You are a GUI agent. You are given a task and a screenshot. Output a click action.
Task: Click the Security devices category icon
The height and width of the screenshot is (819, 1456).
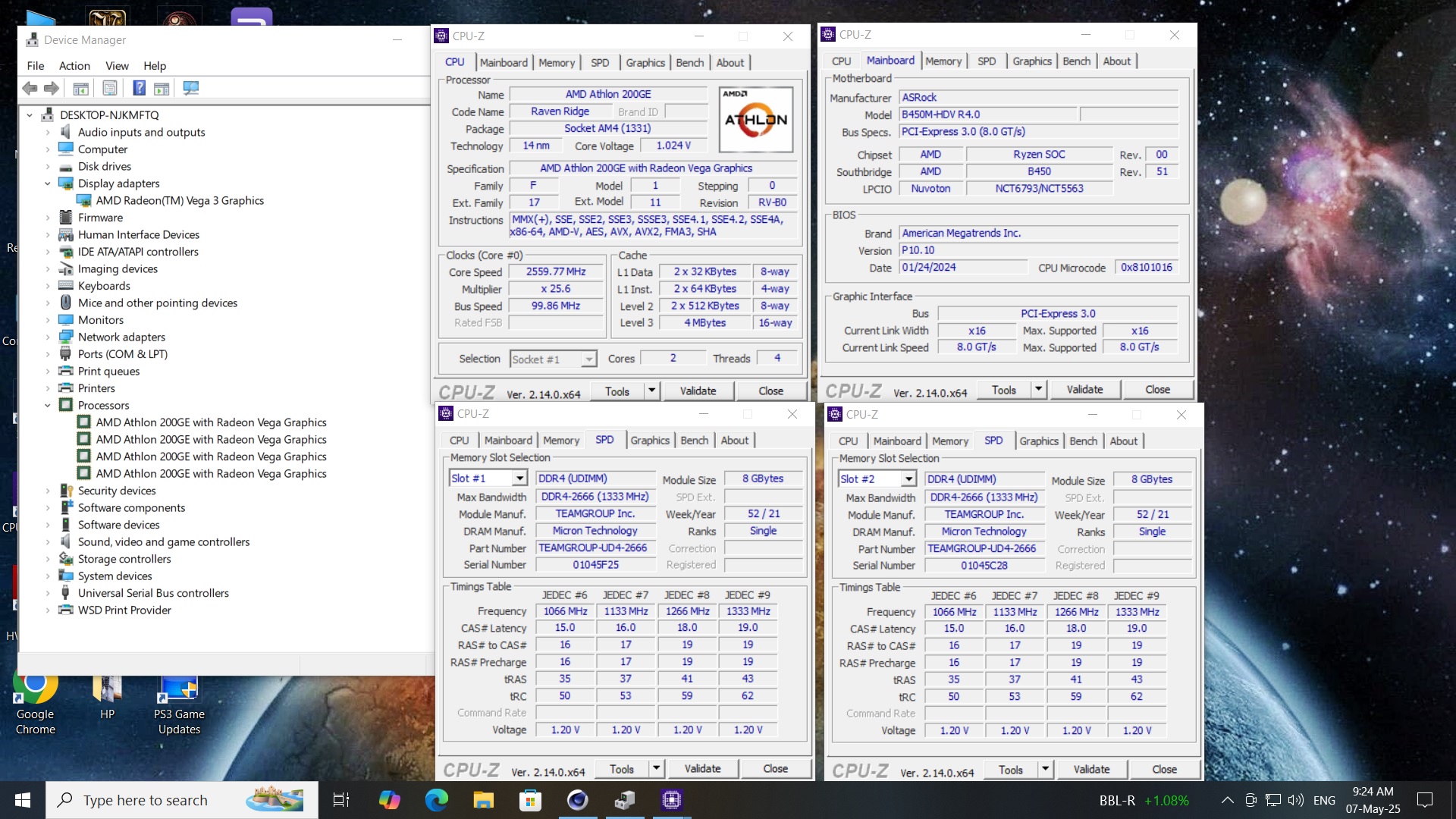click(x=66, y=491)
